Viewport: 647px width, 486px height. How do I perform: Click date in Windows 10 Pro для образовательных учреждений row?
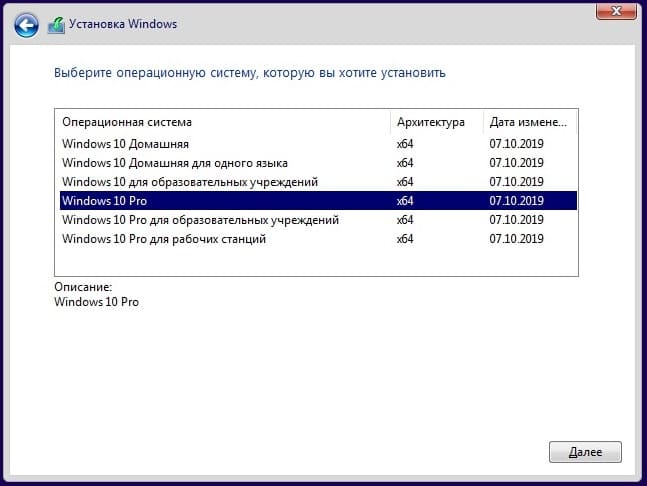[516, 220]
